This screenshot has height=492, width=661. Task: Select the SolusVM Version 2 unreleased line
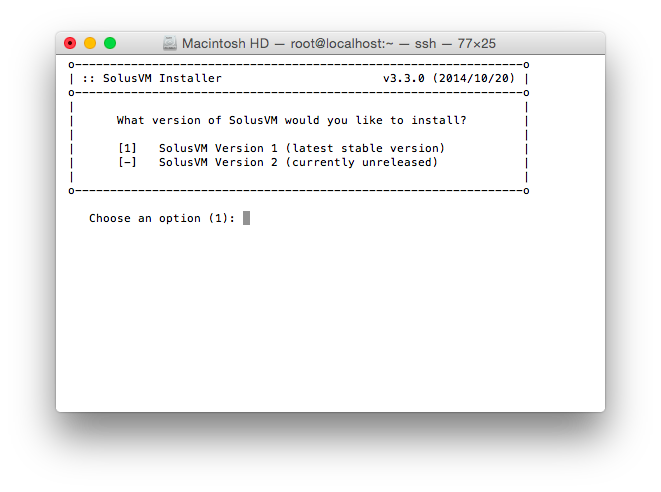pyautogui.click(x=298, y=162)
